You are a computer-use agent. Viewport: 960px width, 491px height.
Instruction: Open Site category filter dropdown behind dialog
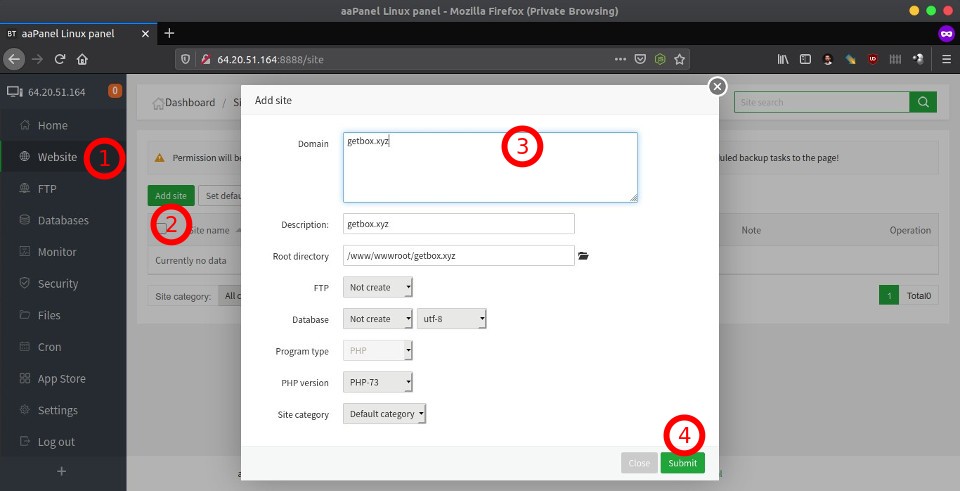pos(230,296)
